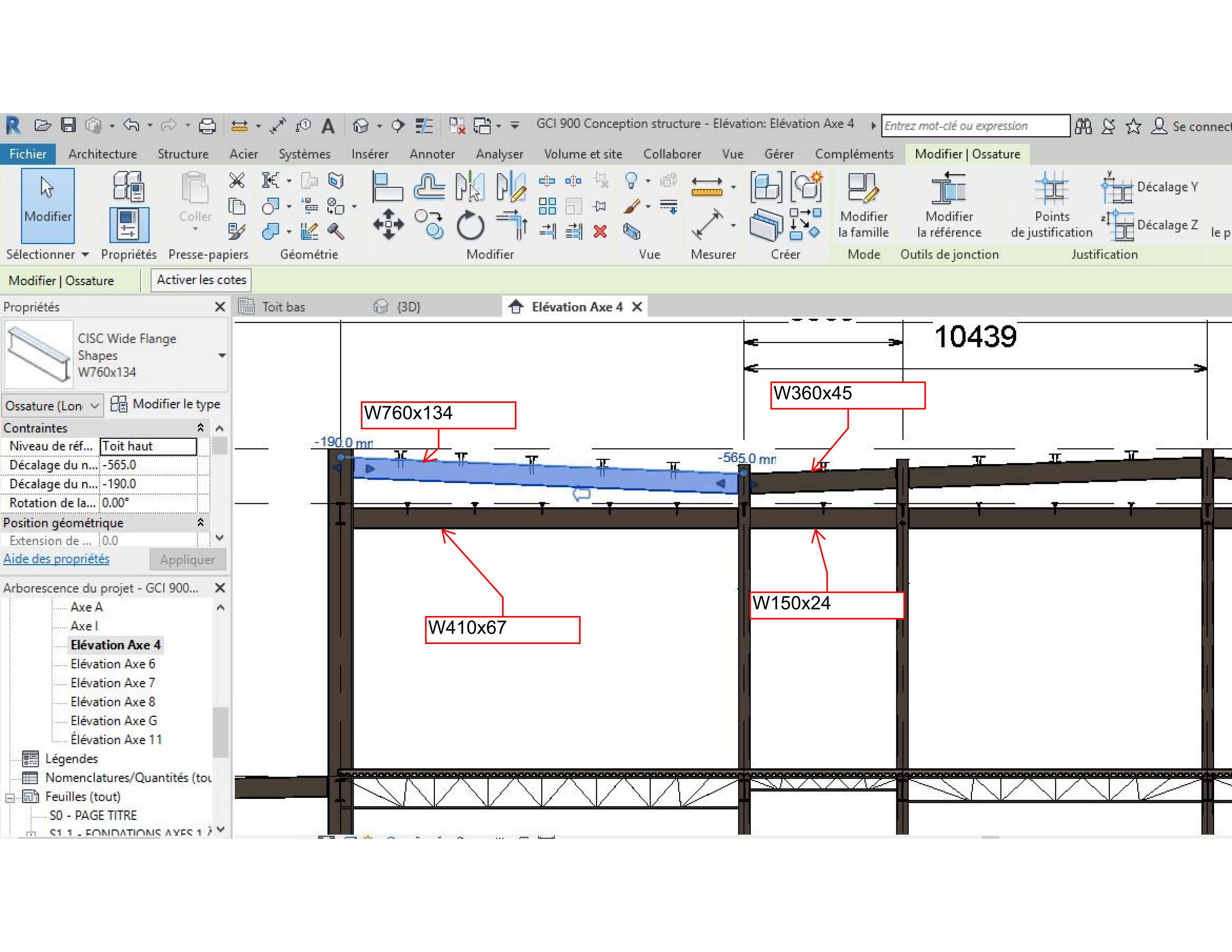Click the -565.0 Décalage value field
This screenshot has width=1232, height=952.
click(x=148, y=465)
